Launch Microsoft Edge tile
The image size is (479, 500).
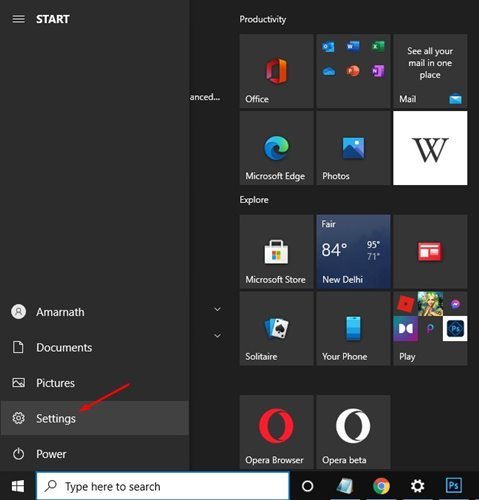click(x=276, y=148)
